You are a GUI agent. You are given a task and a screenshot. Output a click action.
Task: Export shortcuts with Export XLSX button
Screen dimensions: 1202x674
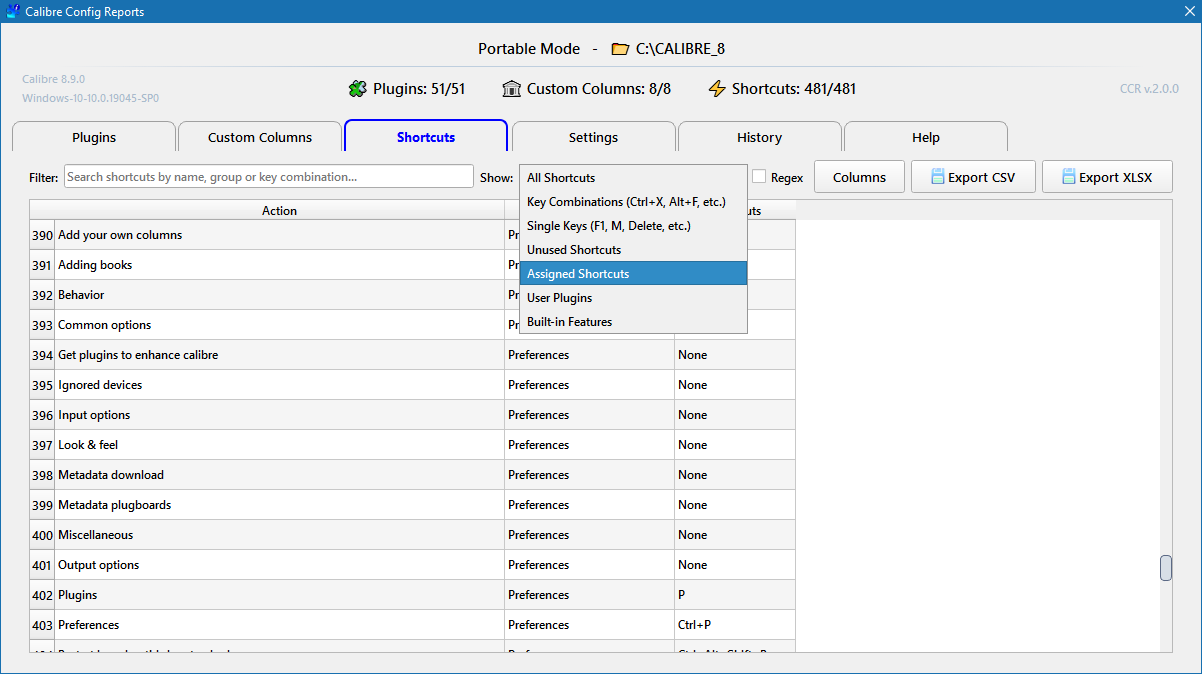(x=1107, y=177)
